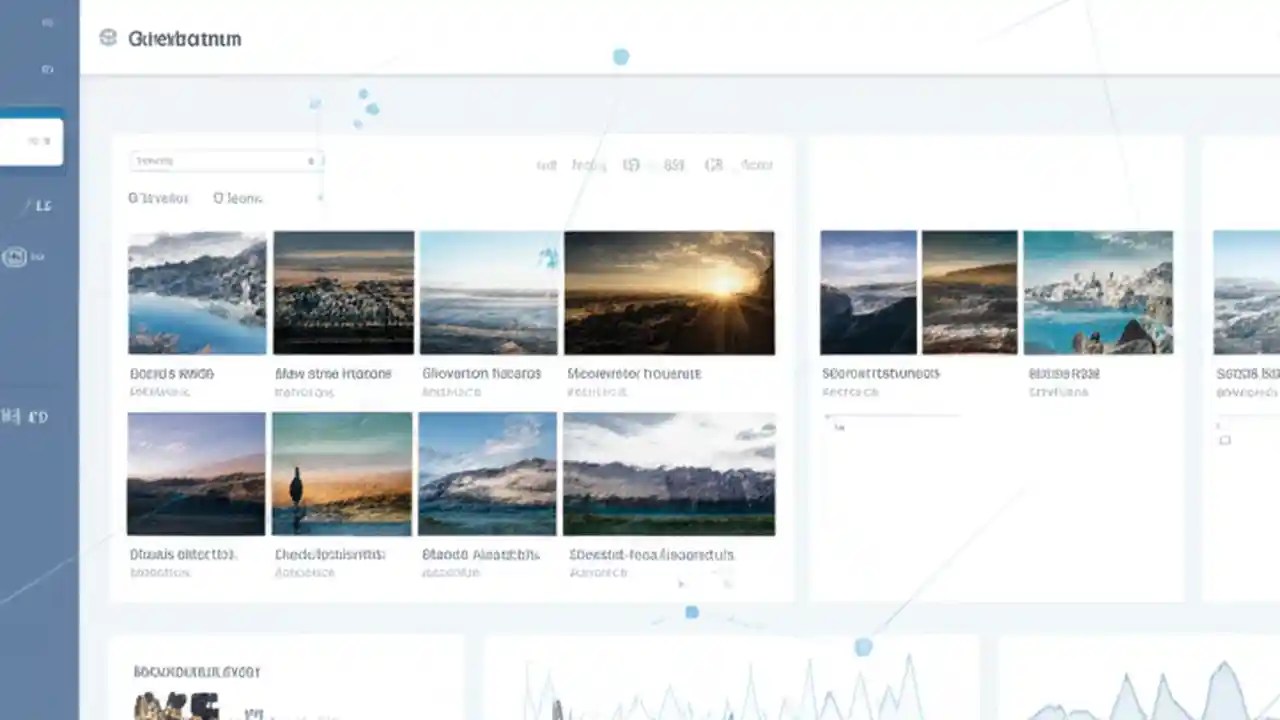The height and width of the screenshot is (720, 1280).
Task: Open the sunset photo card titled in the first row
Action: pyautogui.click(x=669, y=292)
